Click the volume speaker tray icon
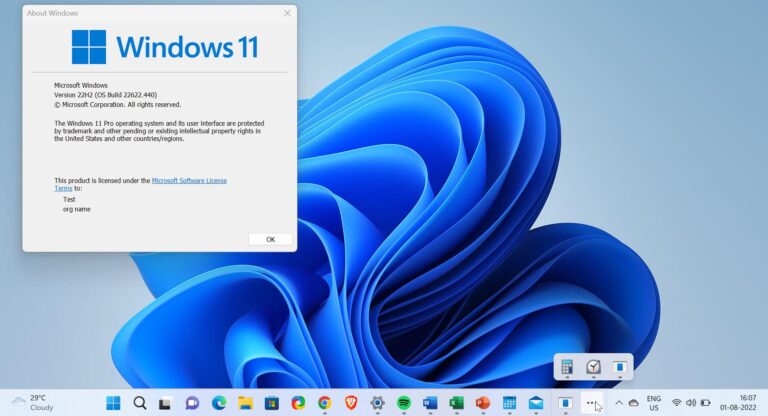This screenshot has height=416, width=768. tap(691, 403)
